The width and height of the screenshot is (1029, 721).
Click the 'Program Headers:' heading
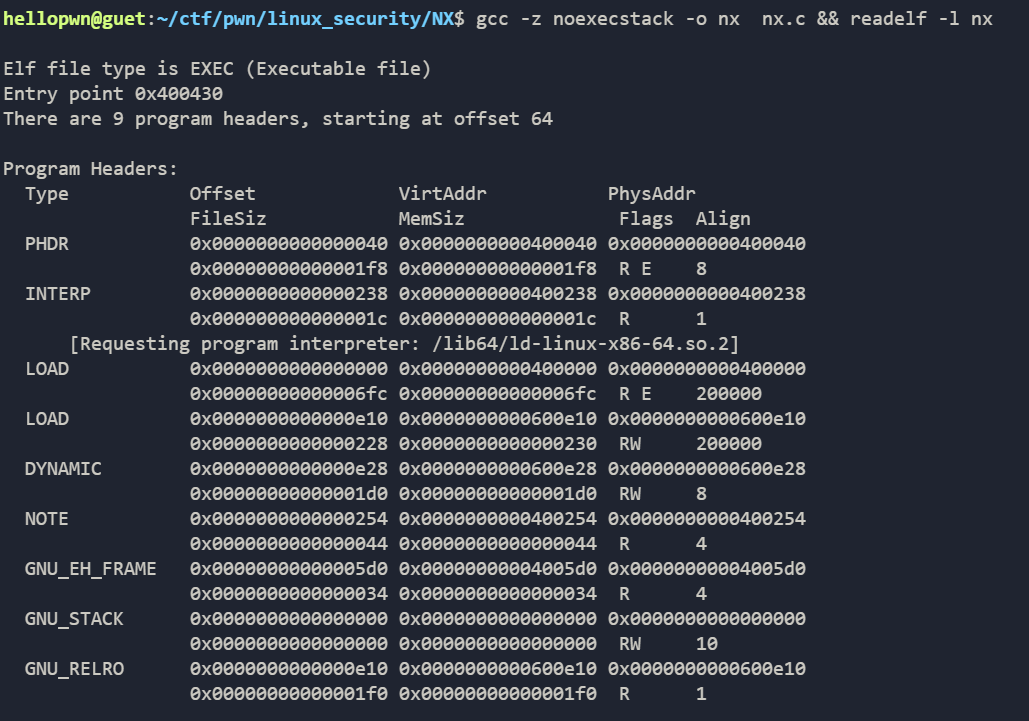pos(91,169)
